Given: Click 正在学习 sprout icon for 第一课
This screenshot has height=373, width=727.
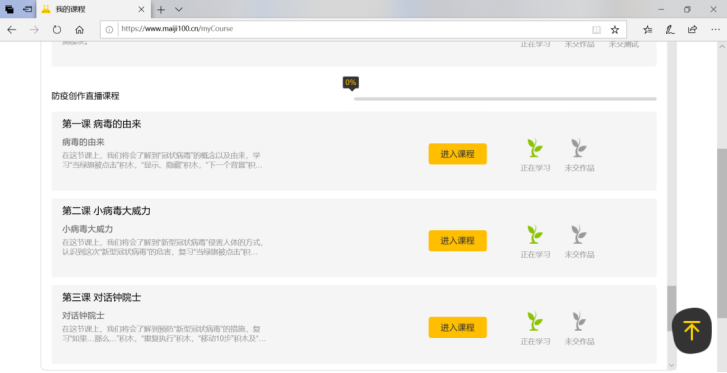Looking at the screenshot, I should pos(535,148).
